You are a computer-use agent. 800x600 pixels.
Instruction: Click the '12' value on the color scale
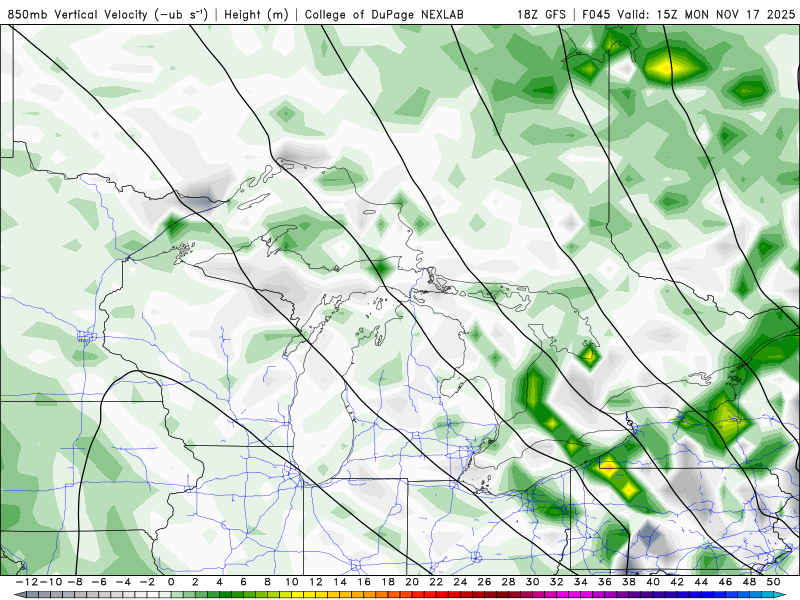click(x=316, y=582)
